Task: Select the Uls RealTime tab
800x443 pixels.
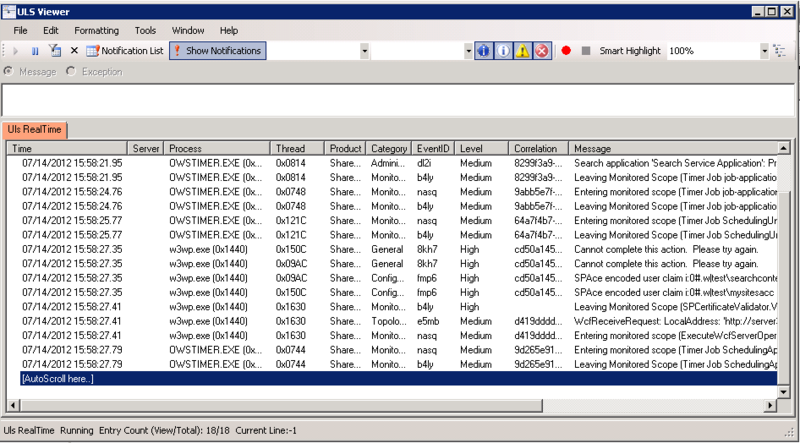Action: tap(36, 129)
